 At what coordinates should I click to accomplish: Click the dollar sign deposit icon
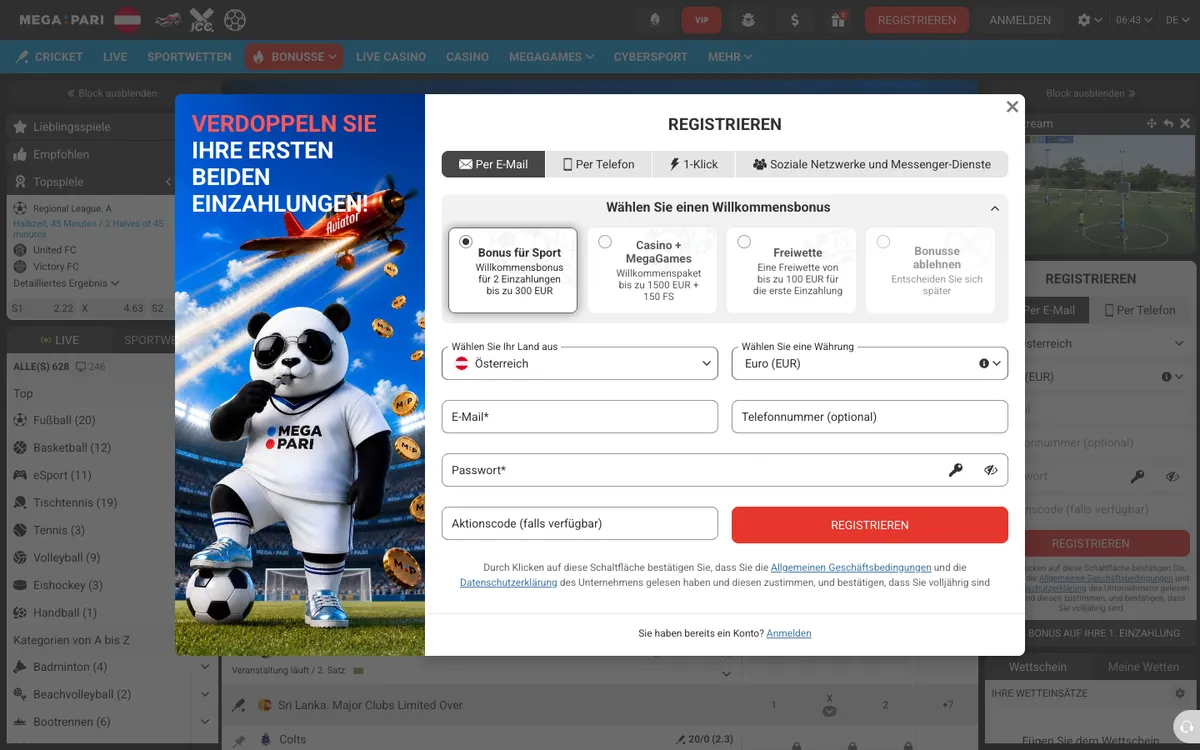(x=794, y=20)
